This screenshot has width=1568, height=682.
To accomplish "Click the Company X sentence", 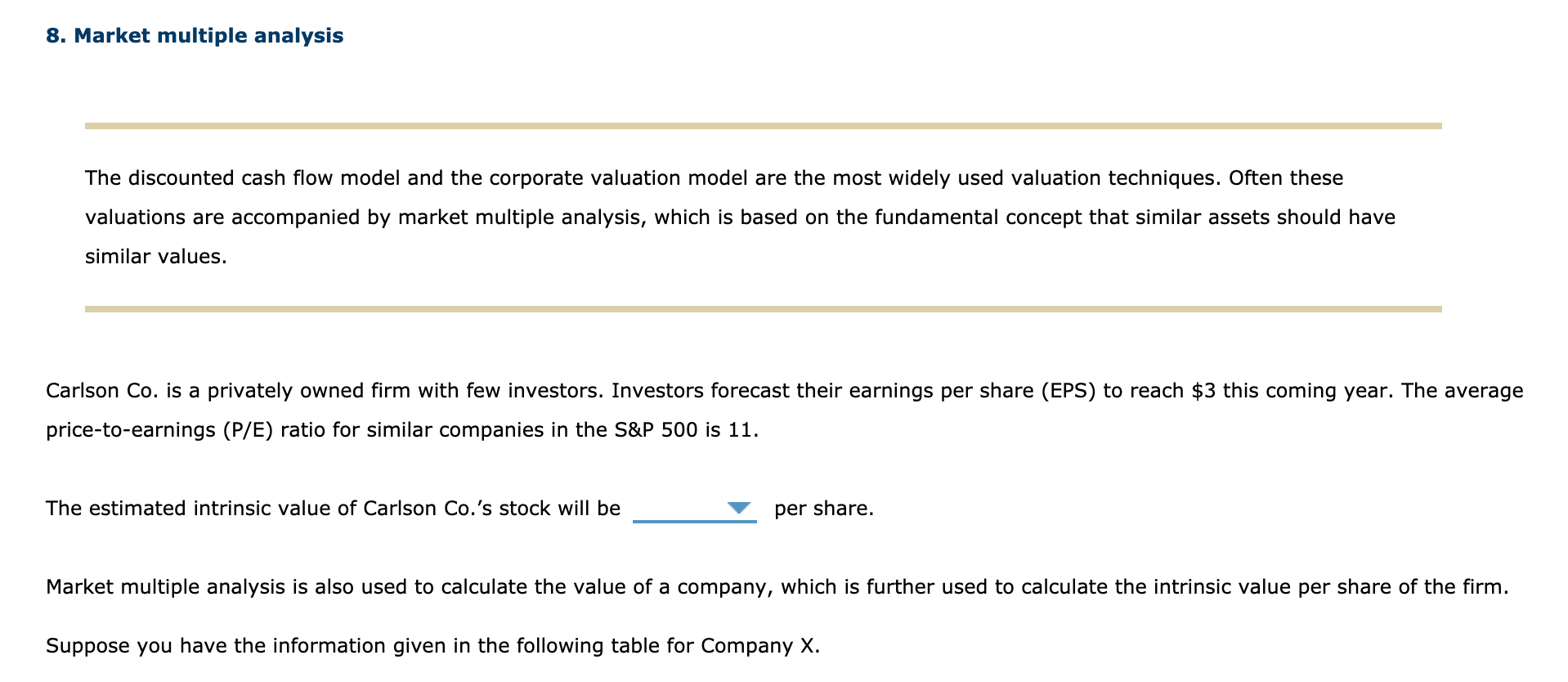I will tap(433, 644).
